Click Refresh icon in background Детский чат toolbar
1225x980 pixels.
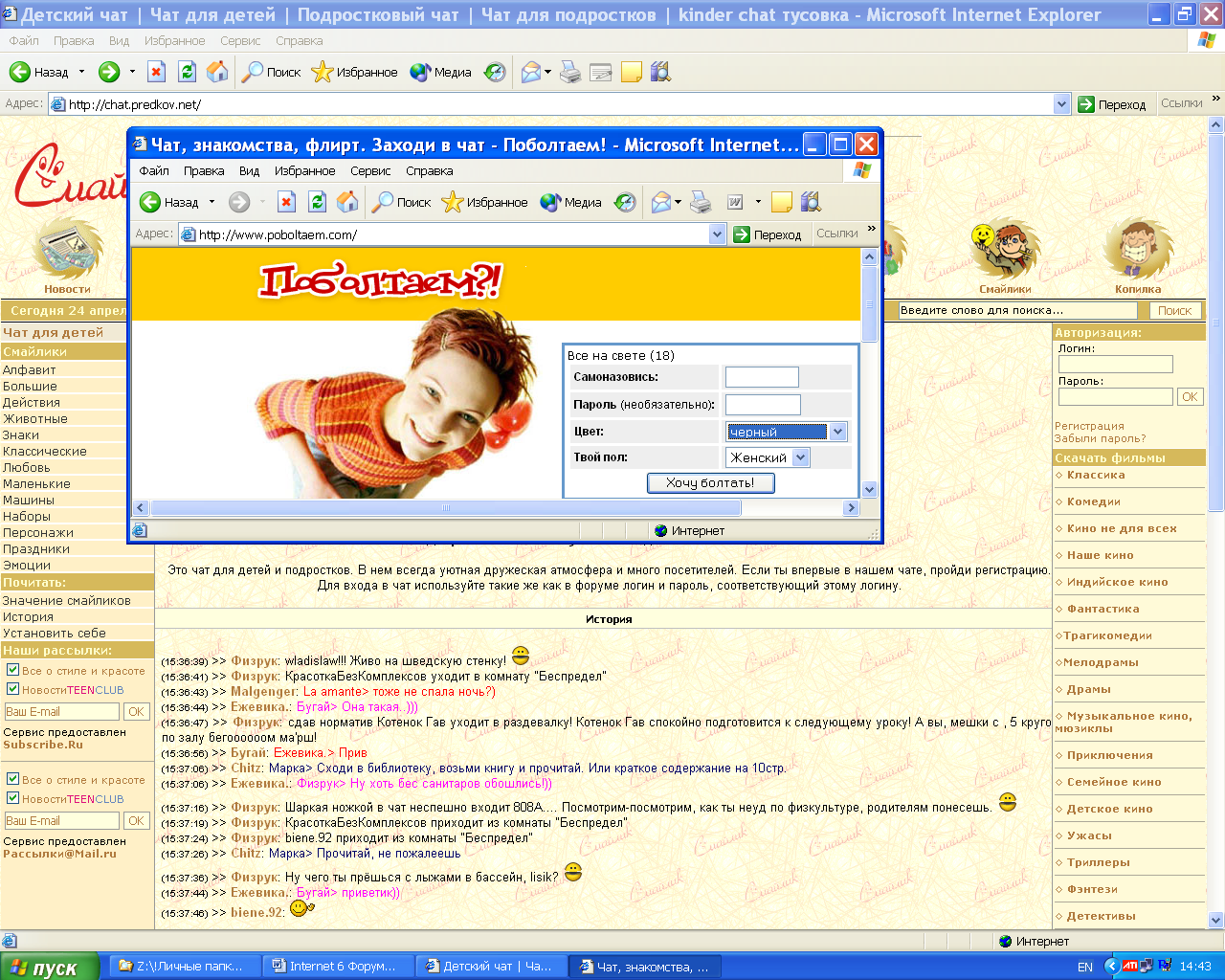pyautogui.click(x=188, y=72)
